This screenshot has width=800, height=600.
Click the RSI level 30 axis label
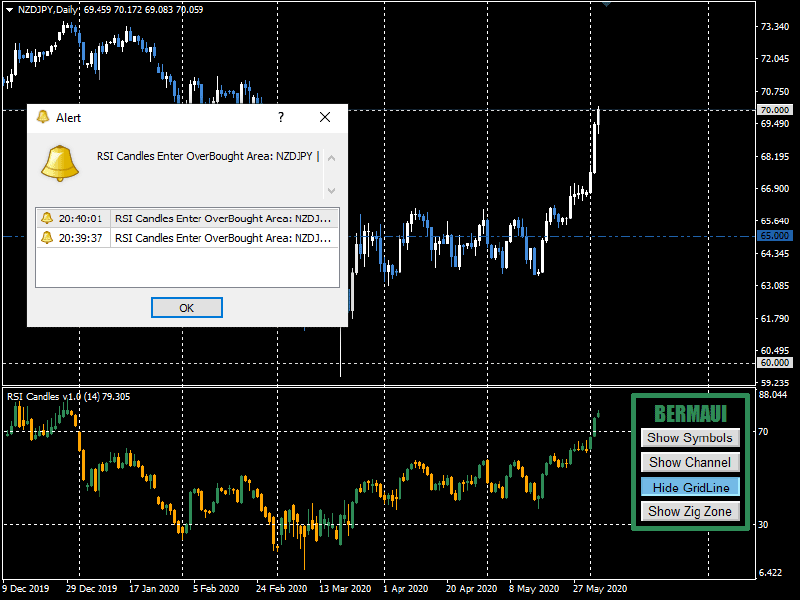pos(763,524)
